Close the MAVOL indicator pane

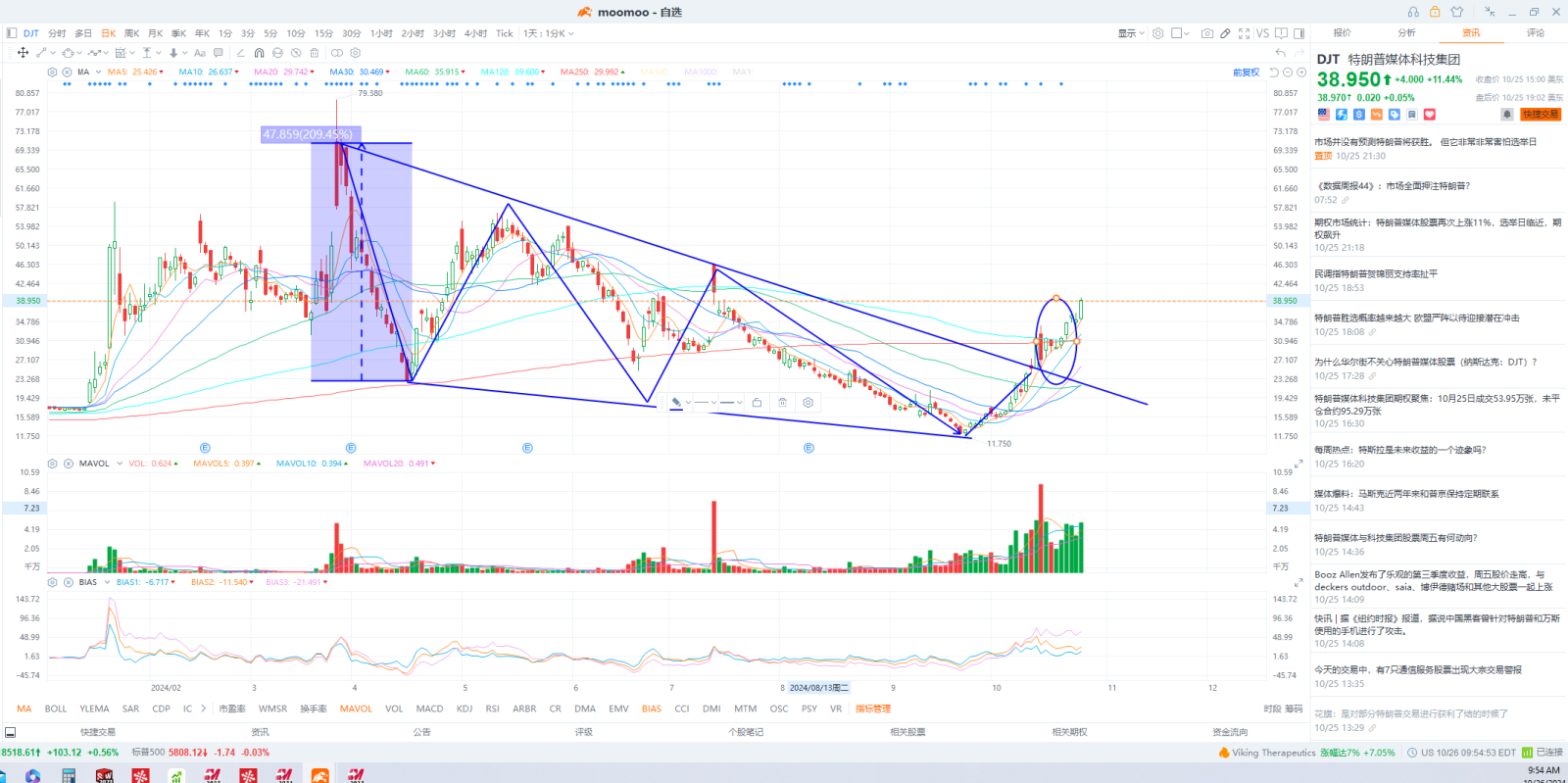point(69,464)
